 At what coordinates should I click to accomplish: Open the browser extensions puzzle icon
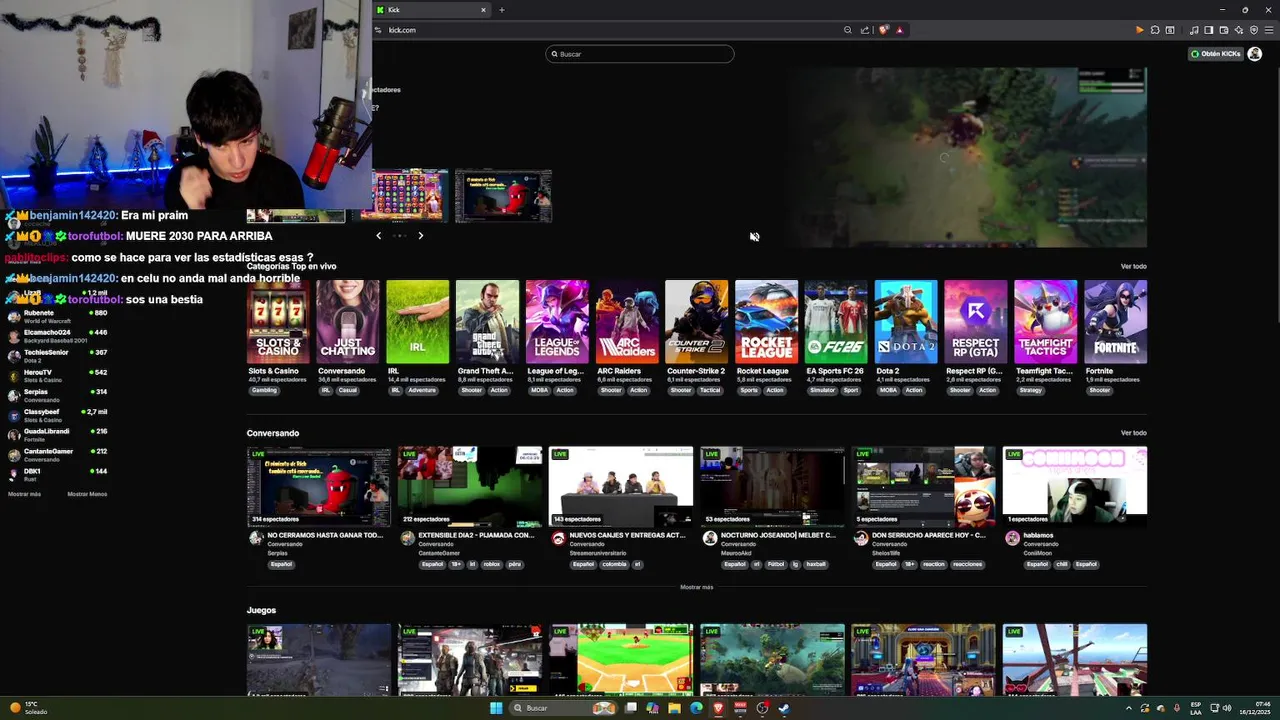coord(1155,30)
